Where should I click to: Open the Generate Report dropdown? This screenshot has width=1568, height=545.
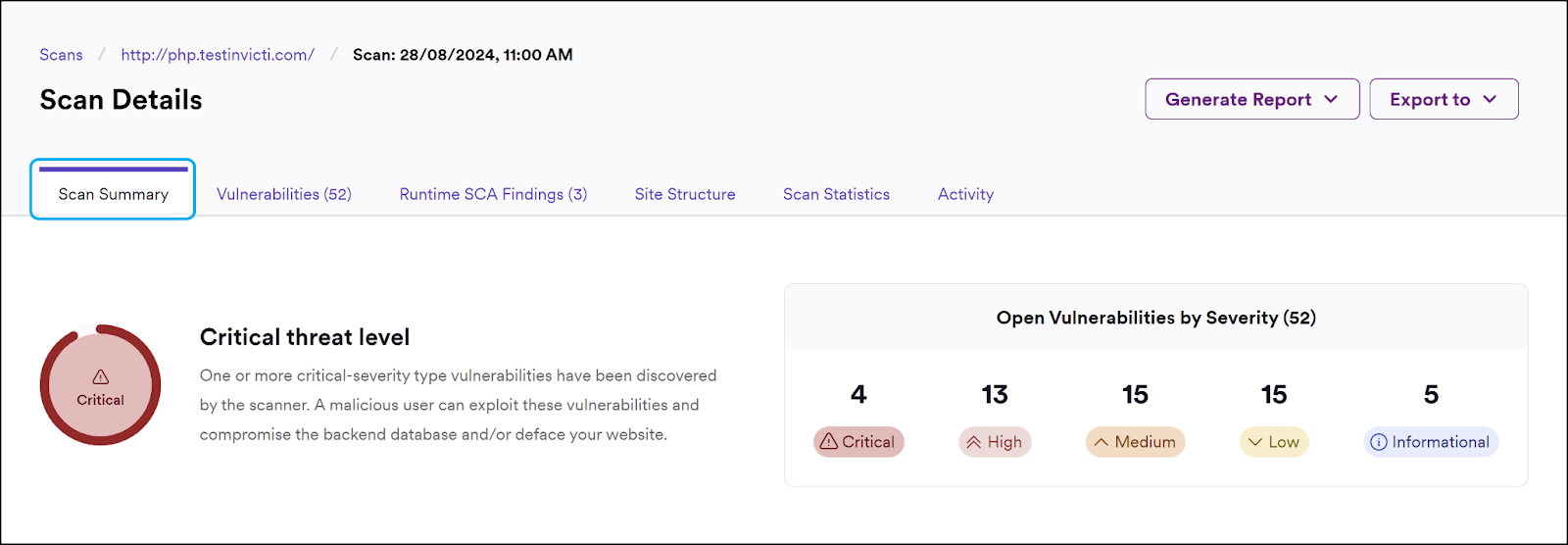1252,99
